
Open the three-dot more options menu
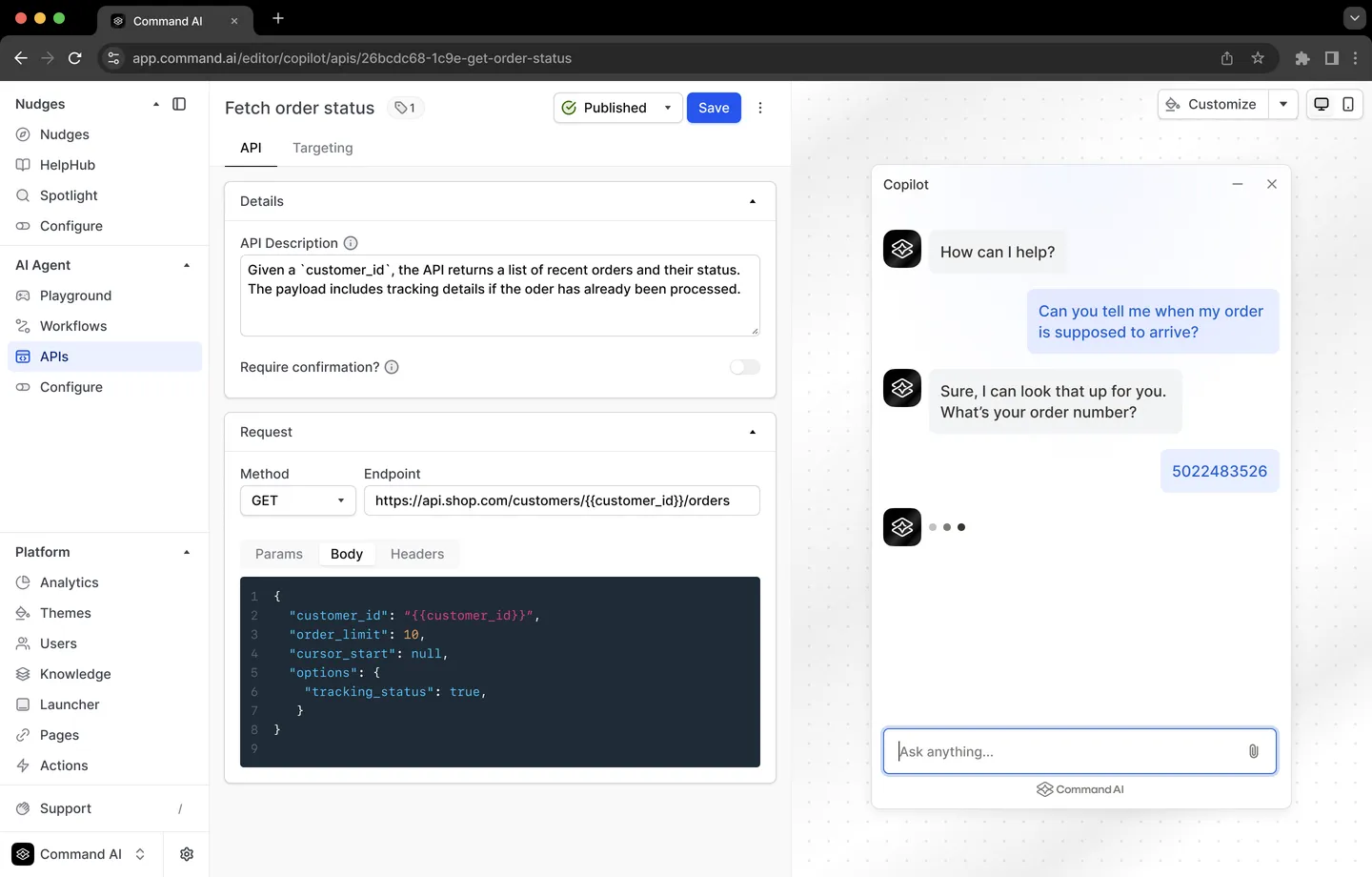point(760,108)
